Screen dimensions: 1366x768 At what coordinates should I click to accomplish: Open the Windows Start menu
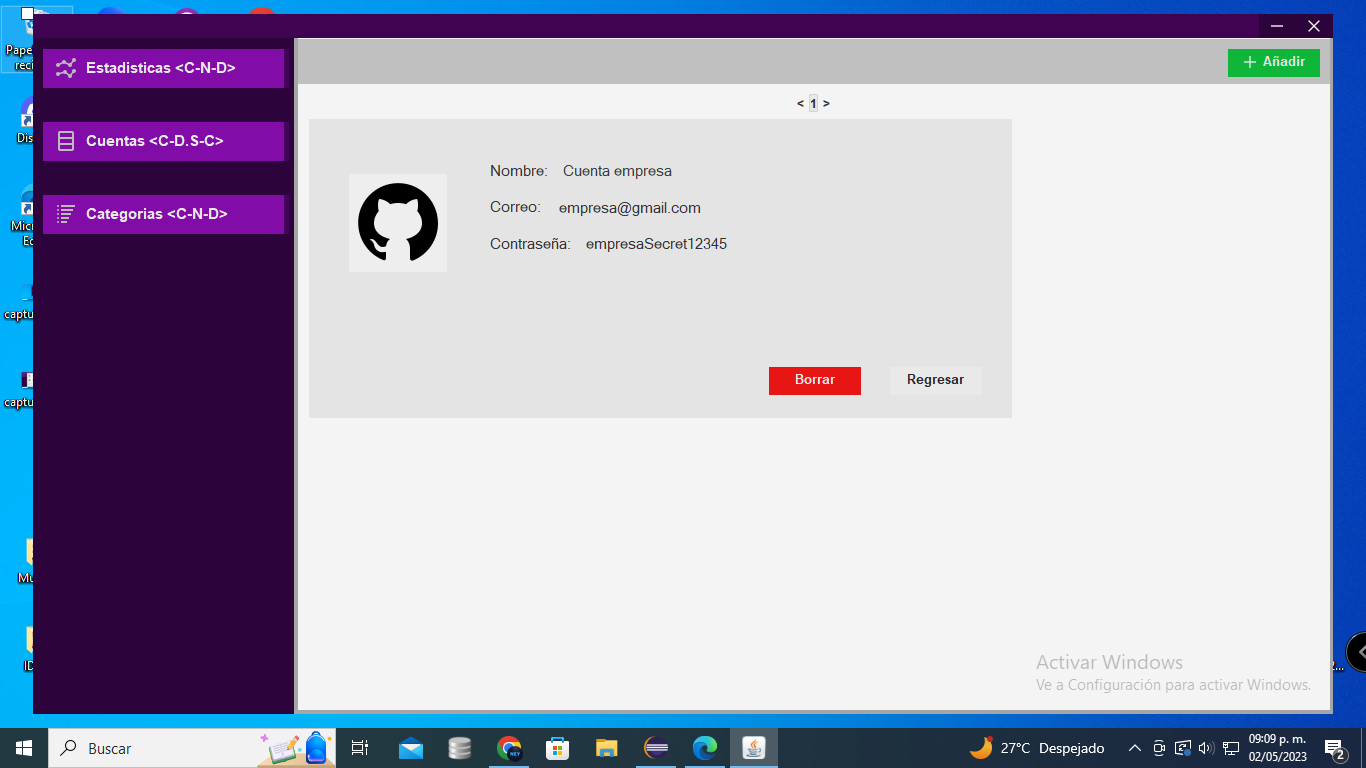pos(24,748)
